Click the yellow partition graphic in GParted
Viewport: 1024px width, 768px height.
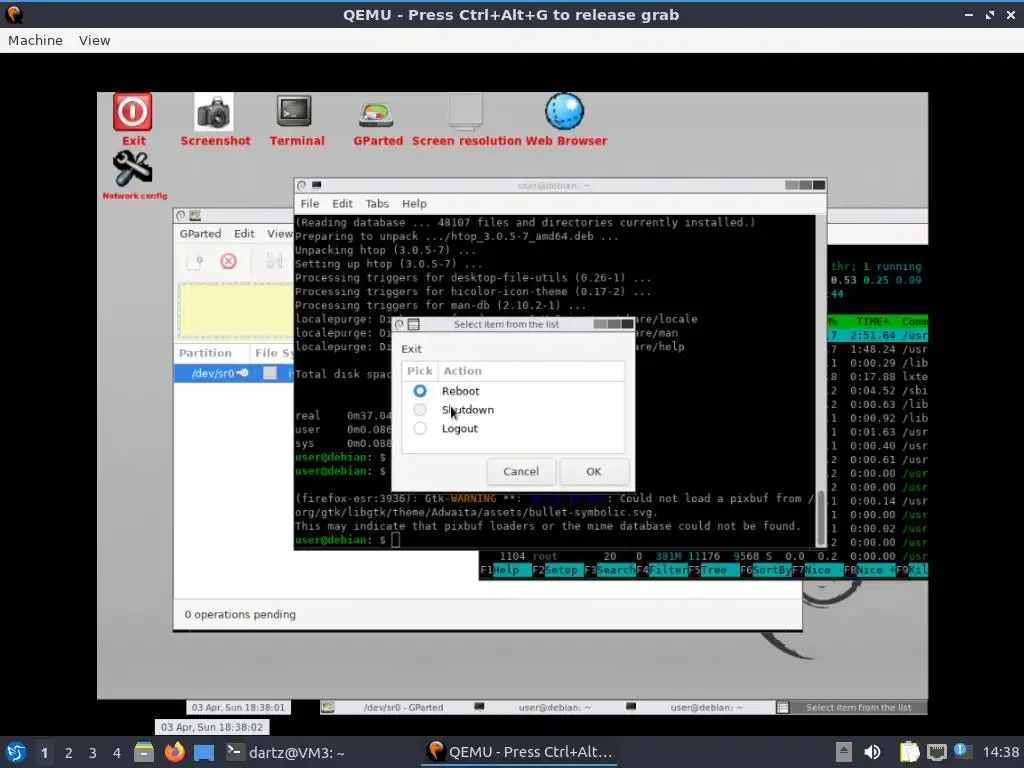[x=236, y=310]
